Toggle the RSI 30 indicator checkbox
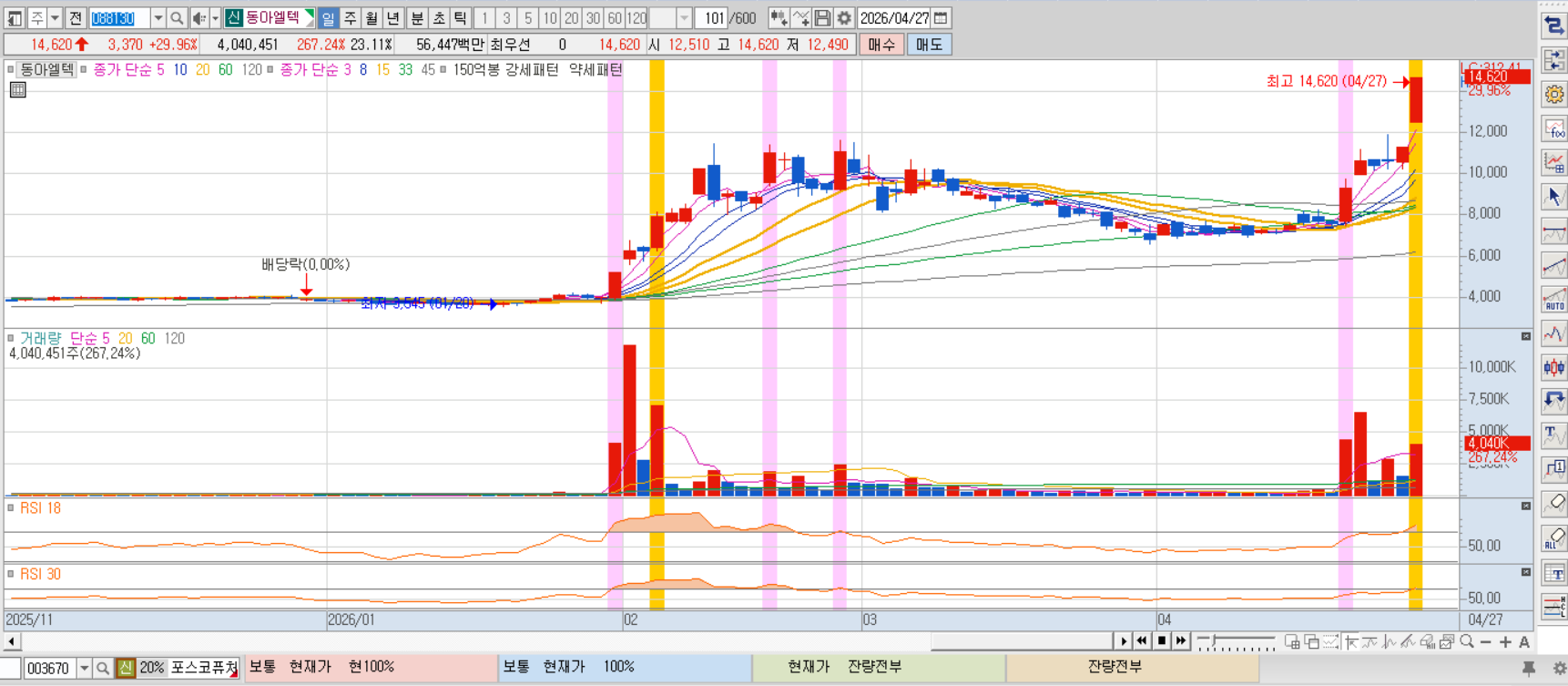 (x=10, y=574)
